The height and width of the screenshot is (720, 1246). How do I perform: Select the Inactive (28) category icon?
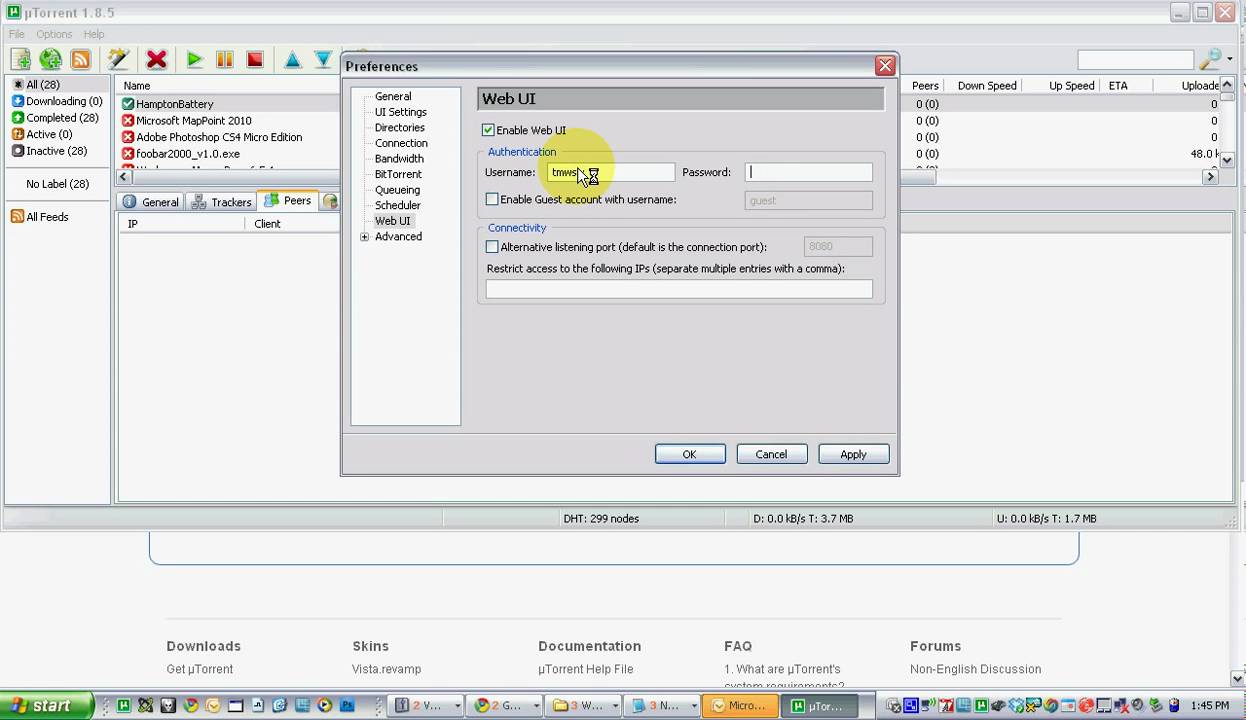pos(18,151)
